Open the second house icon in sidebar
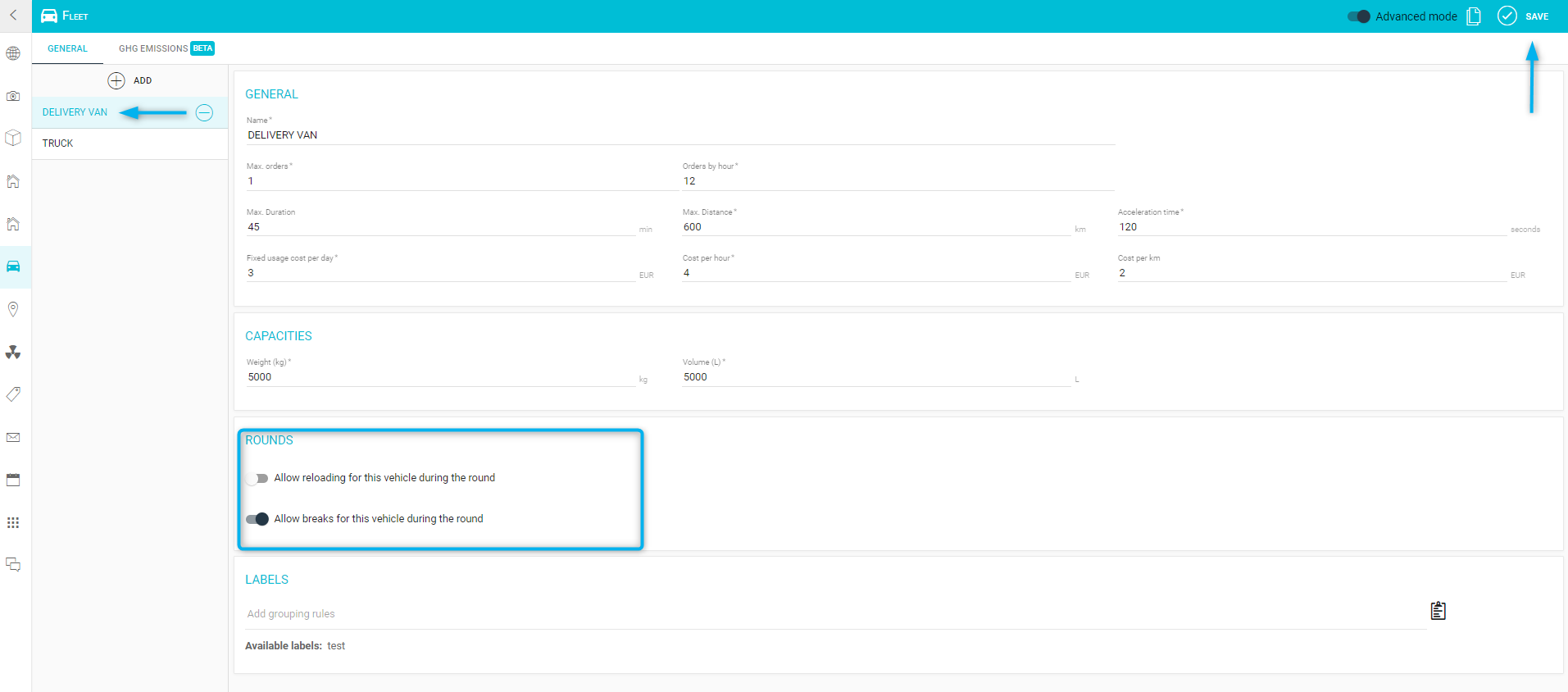 point(13,224)
